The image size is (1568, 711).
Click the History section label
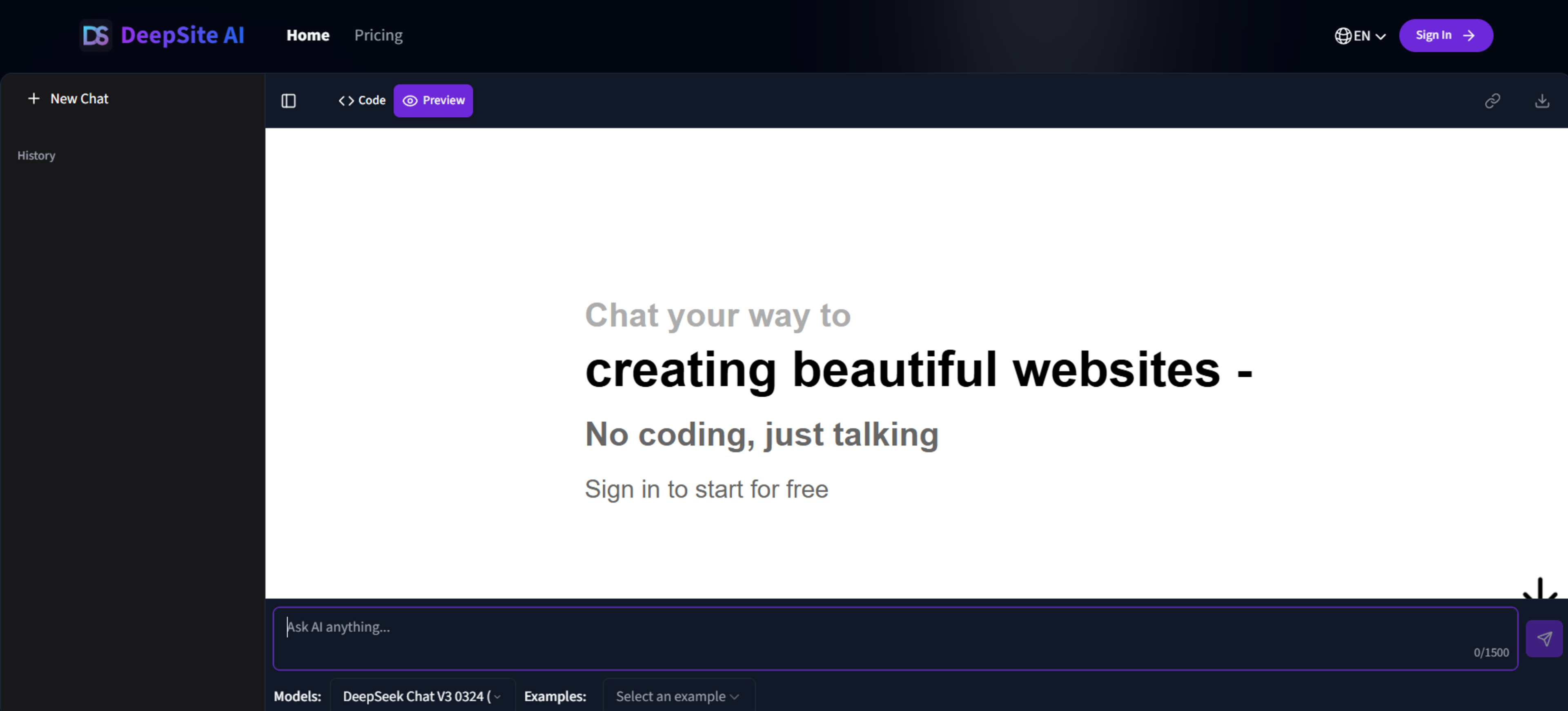pos(36,156)
